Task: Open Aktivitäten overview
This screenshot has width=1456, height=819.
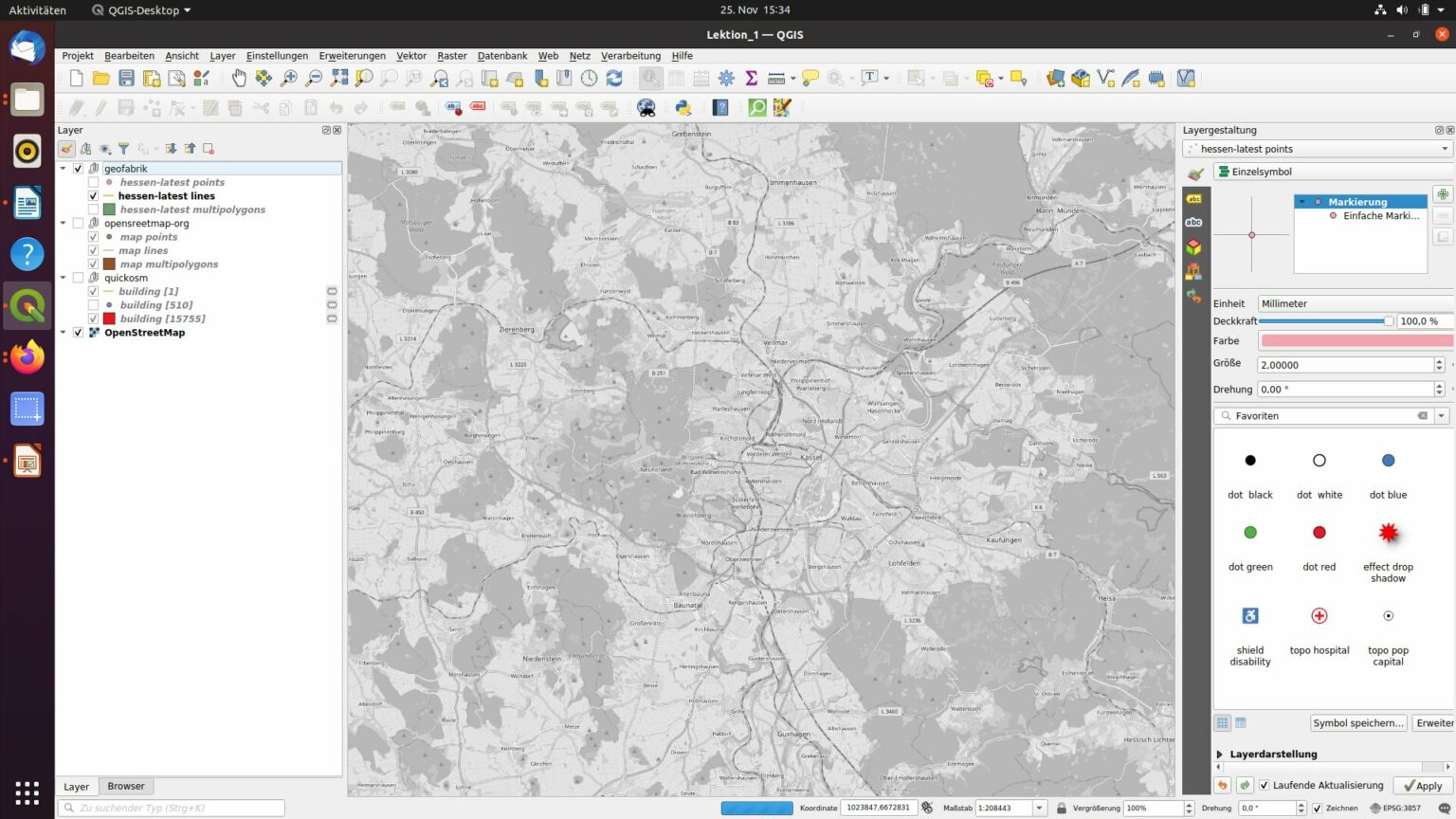Action: [x=38, y=10]
